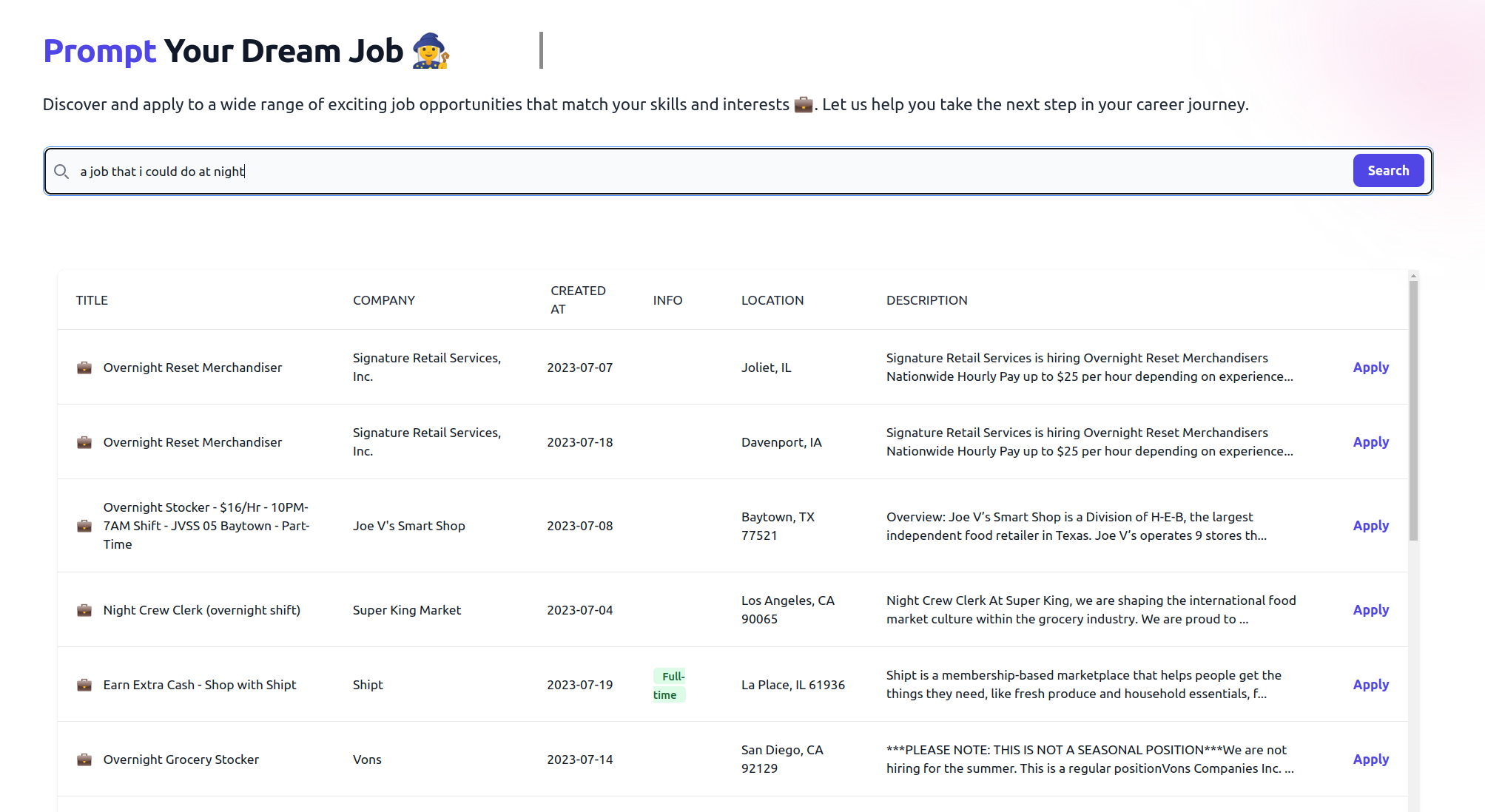Screen dimensions: 1485x812
Task: Click briefcase icon next to Overnight Stocker job
Action: pyautogui.click(x=84, y=526)
